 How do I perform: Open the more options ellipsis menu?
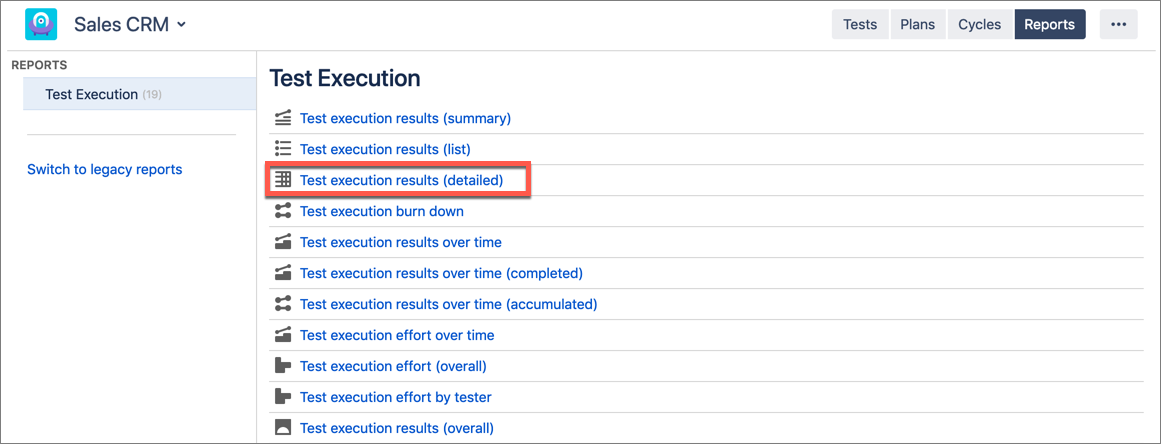click(1118, 25)
